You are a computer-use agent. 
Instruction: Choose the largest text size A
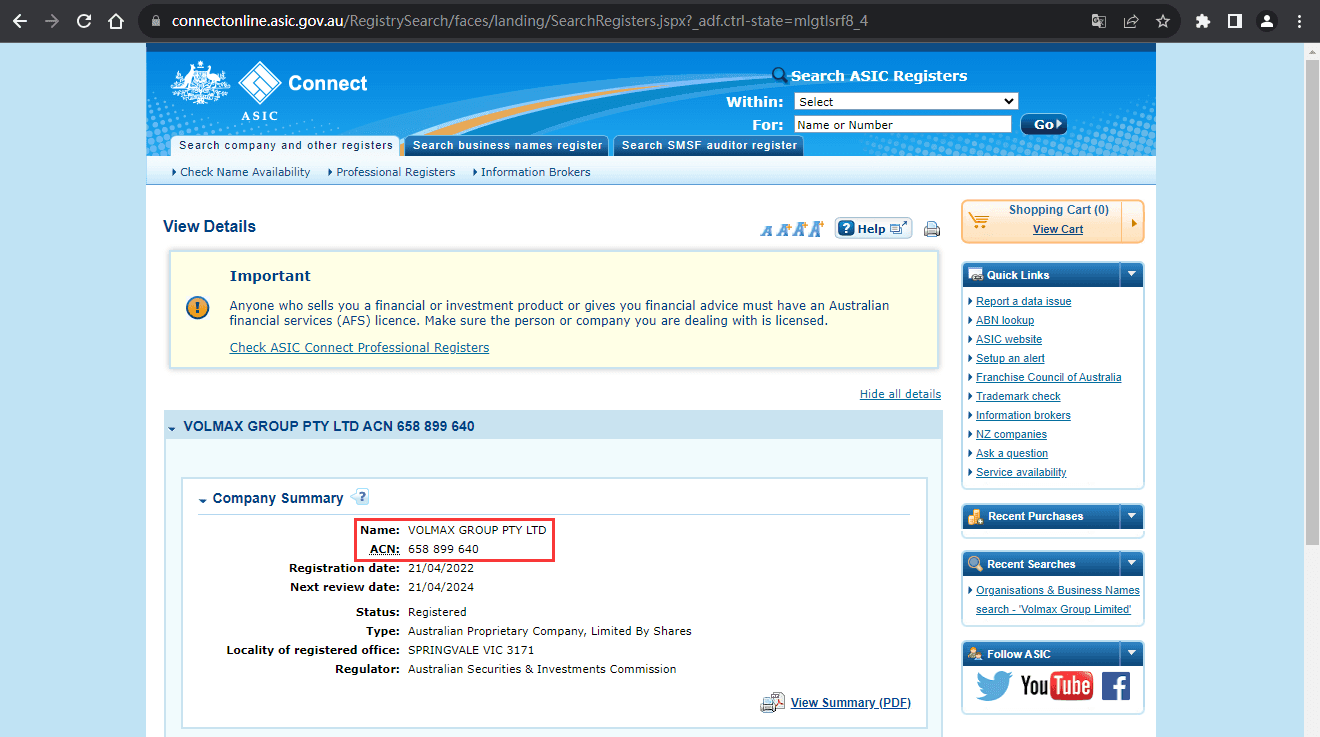(815, 229)
